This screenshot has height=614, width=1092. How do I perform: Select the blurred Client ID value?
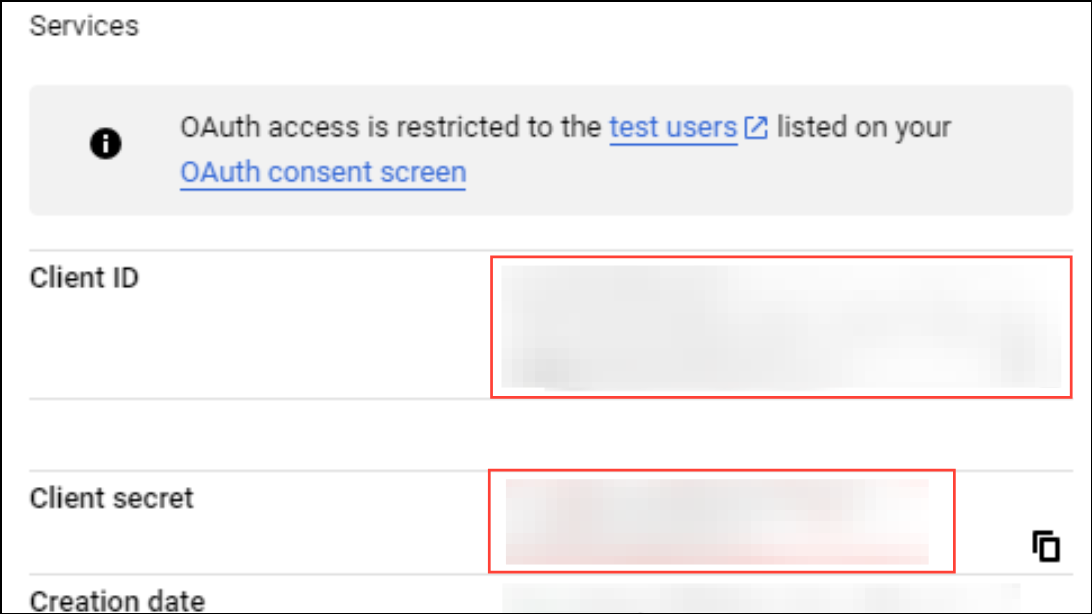click(x=780, y=326)
